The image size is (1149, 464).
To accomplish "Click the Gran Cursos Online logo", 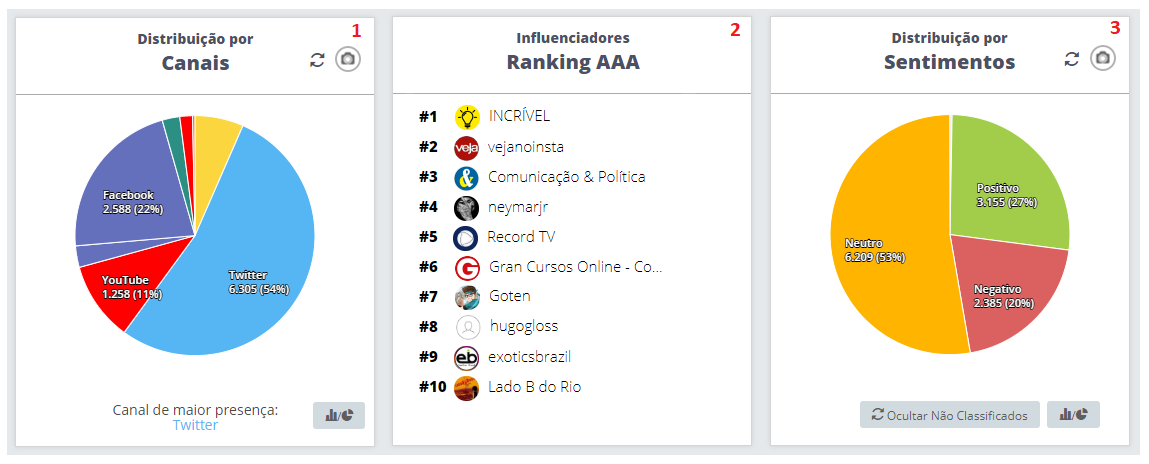I will [x=467, y=268].
